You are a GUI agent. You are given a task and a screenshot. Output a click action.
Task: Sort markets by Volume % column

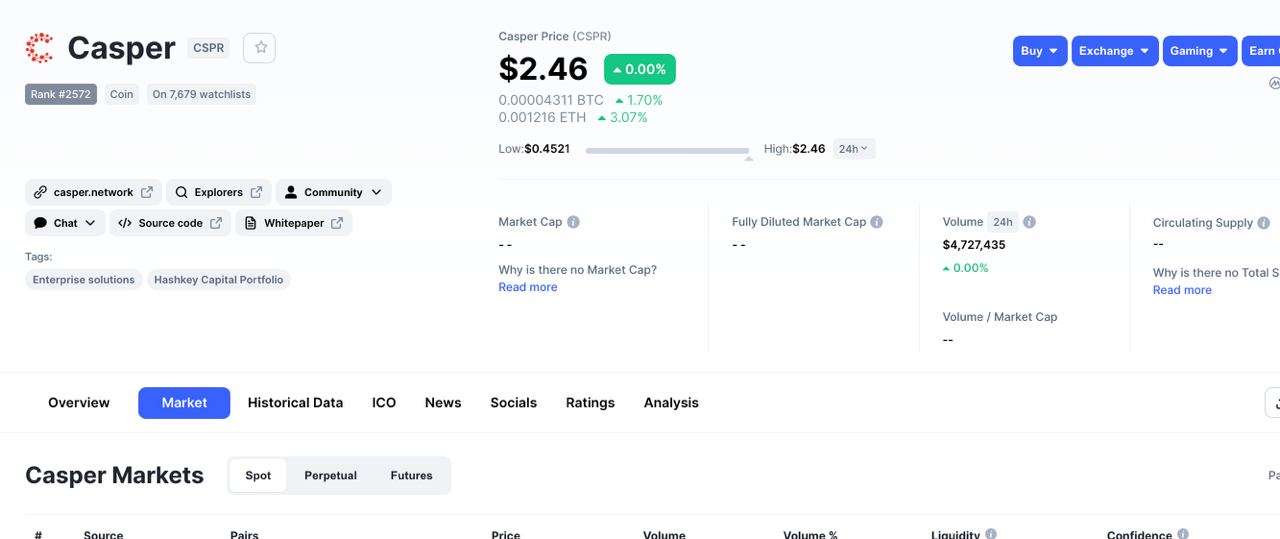click(x=811, y=535)
